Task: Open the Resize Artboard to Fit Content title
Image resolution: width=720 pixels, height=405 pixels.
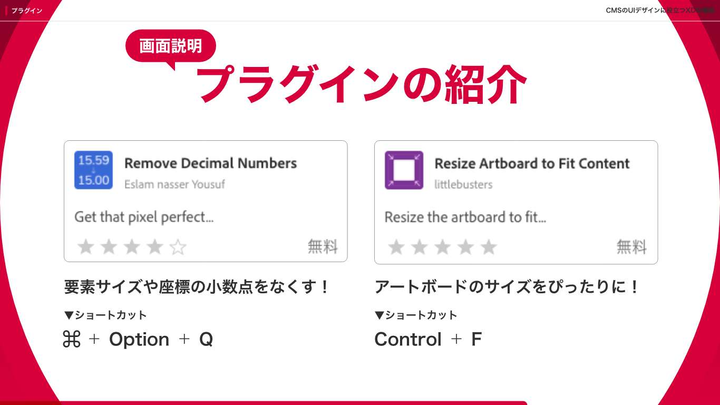Action: click(x=532, y=163)
